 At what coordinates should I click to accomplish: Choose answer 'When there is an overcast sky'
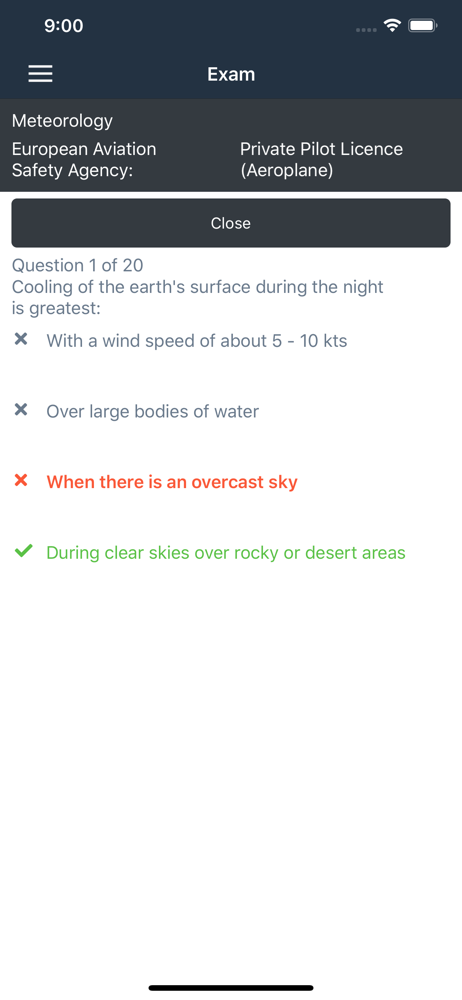point(172,482)
